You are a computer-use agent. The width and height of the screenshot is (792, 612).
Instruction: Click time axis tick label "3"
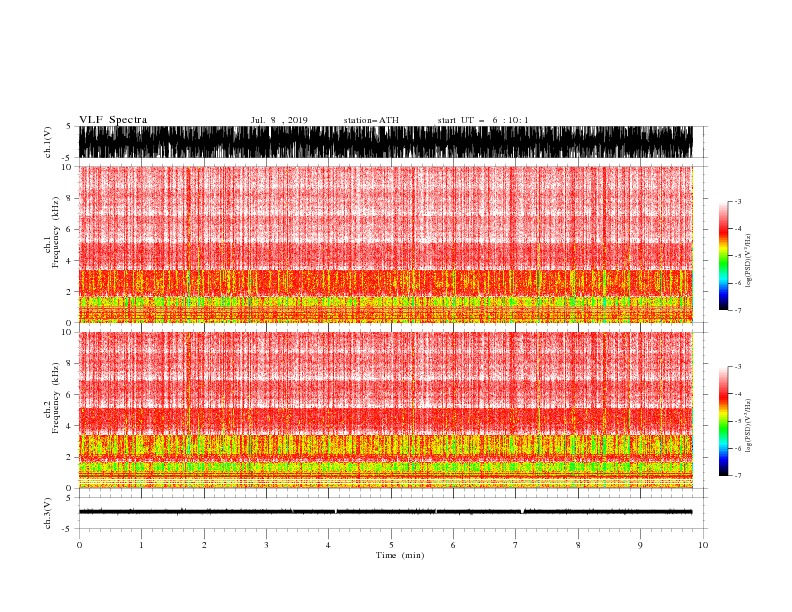pos(266,545)
